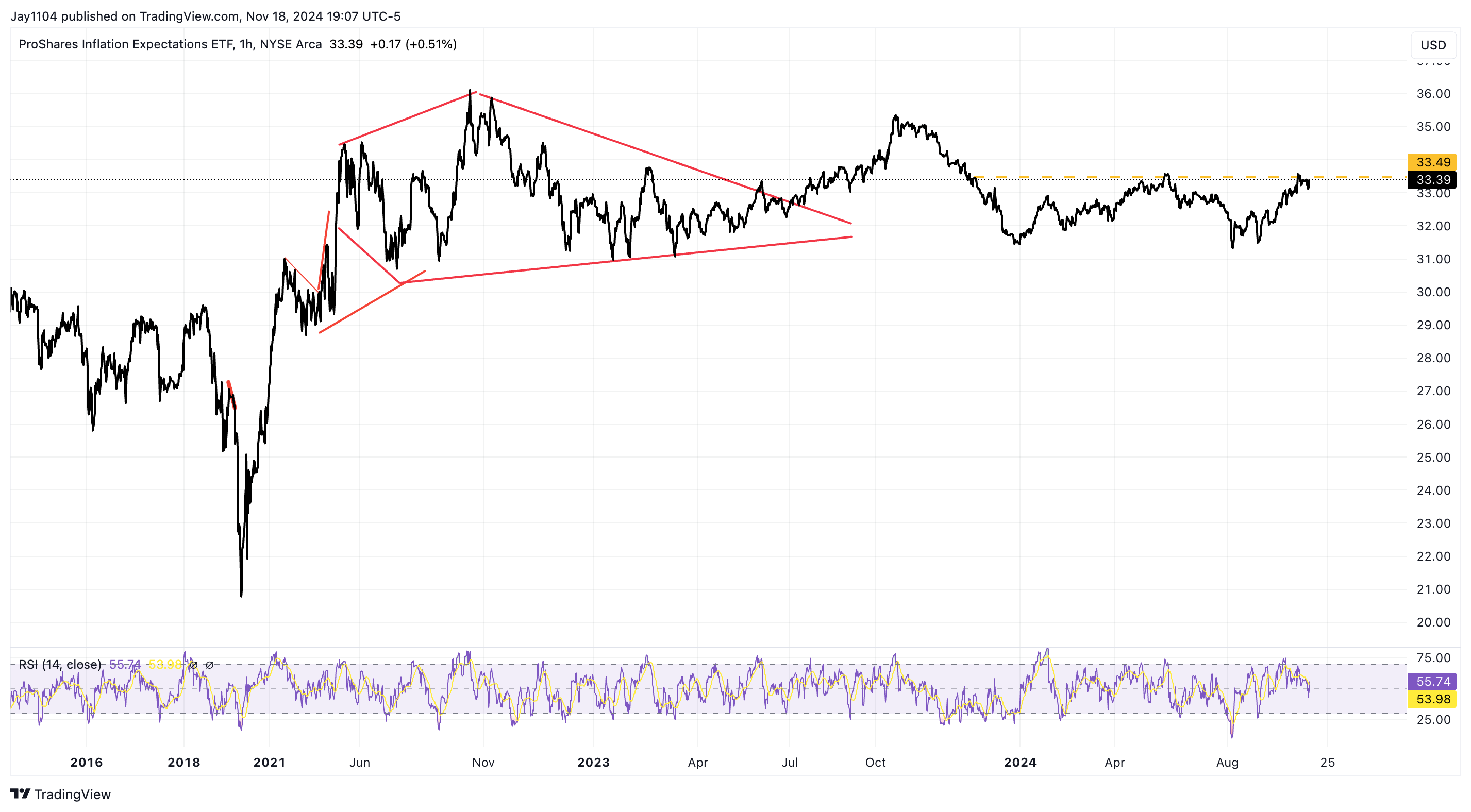Screen dimensions: 1471x812
Task: Select the Jay1104 published on TradingView.com caption
Action: tap(206, 16)
